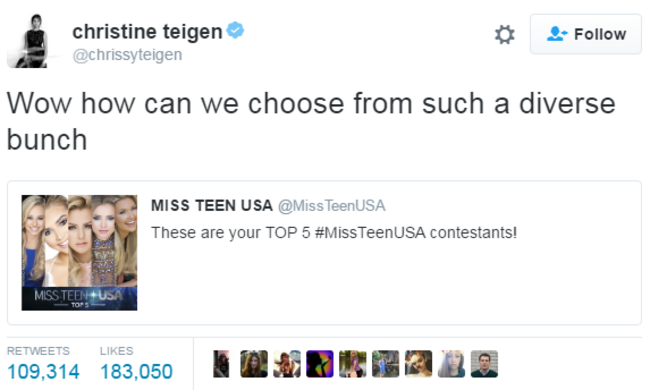Open the Miss Teen USA top 5 image

(79, 252)
